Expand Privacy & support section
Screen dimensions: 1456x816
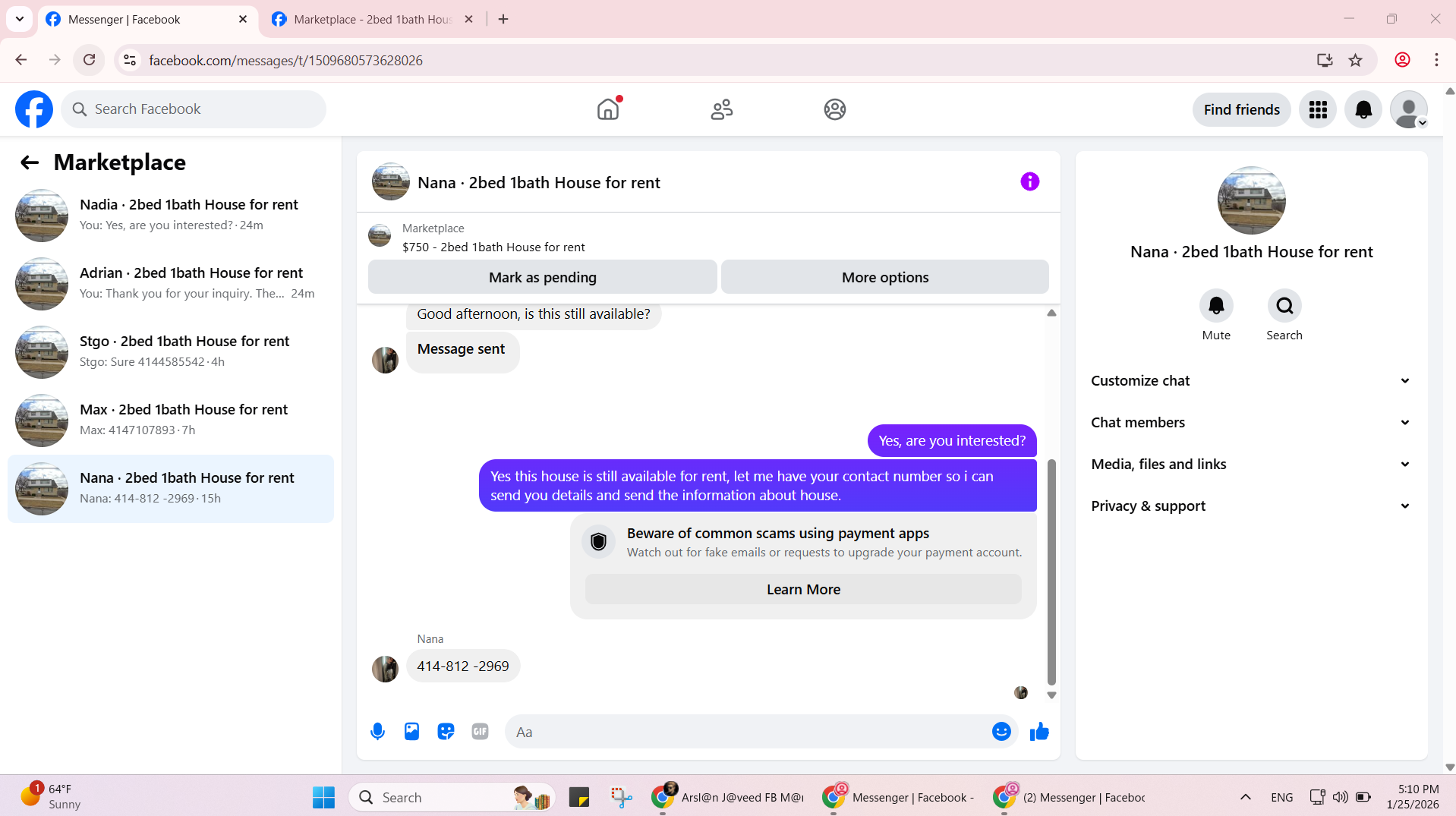pyautogui.click(x=1251, y=506)
